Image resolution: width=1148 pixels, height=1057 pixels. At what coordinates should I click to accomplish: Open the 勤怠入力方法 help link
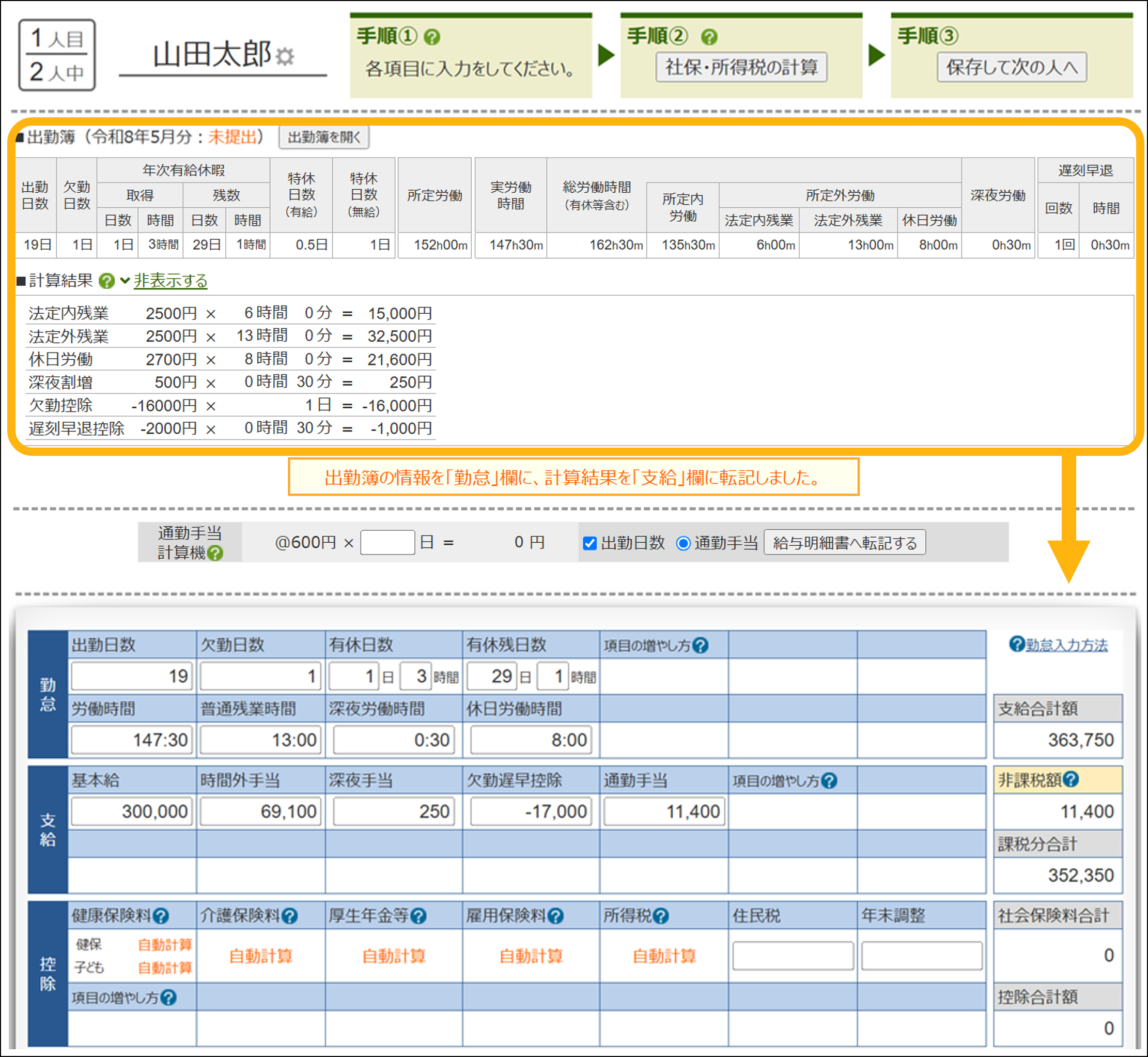pos(1066,645)
